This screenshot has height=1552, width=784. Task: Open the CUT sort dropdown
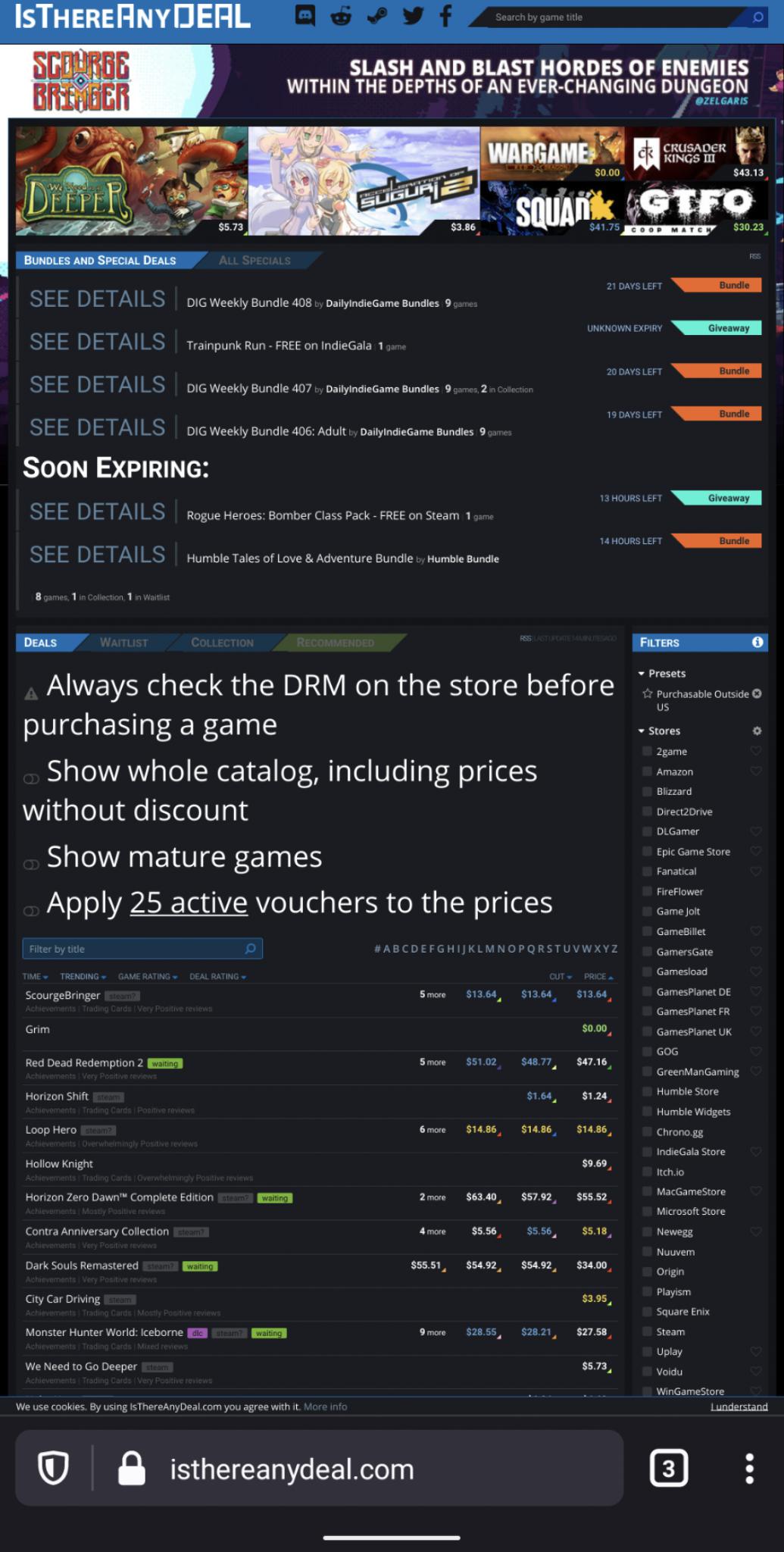point(561,976)
